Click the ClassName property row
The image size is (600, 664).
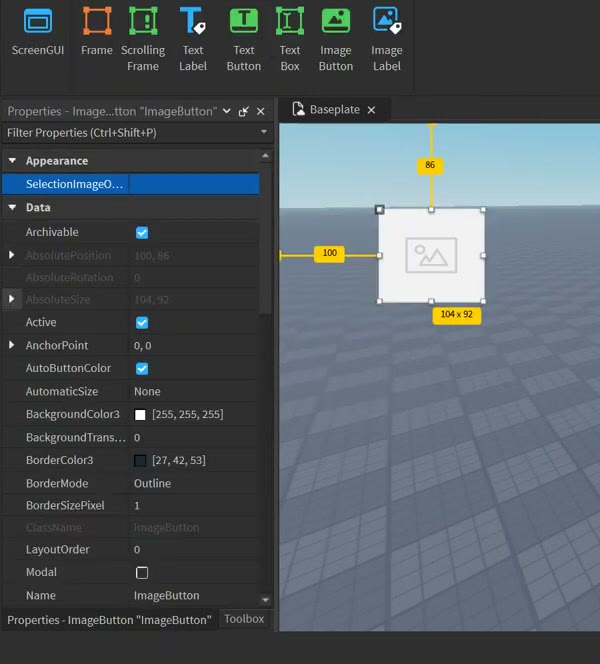tap(131, 528)
